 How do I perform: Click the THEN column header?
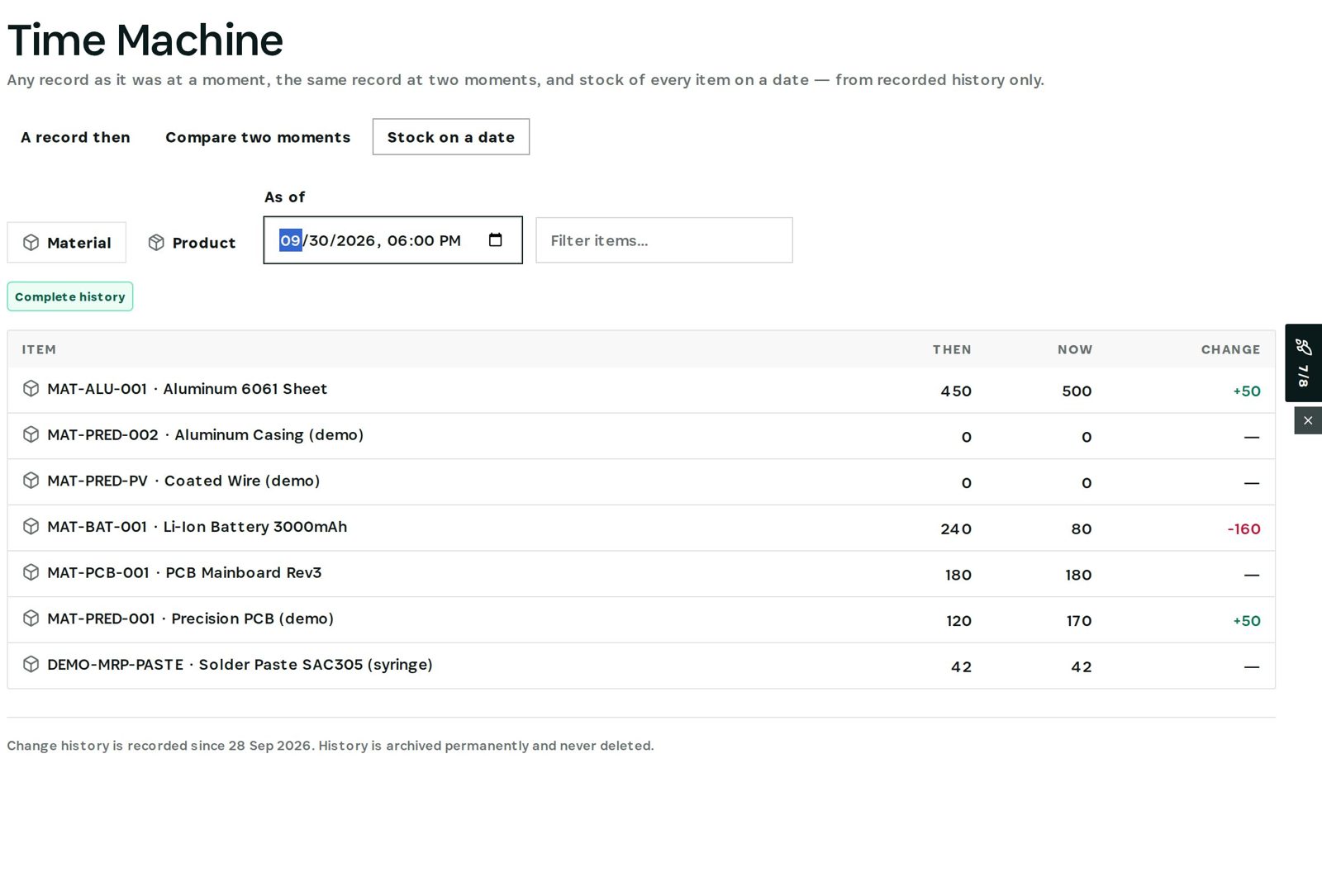(952, 349)
